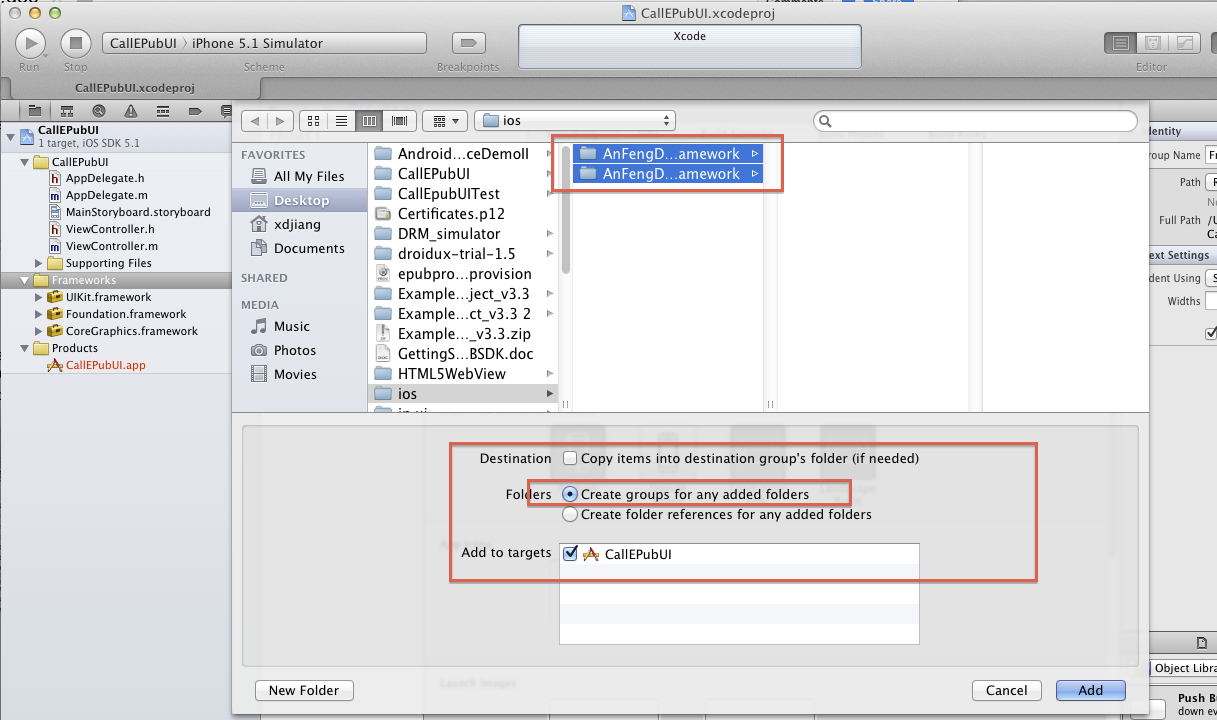Select Movies under Media
Image resolution: width=1217 pixels, height=720 pixels.
pos(284,374)
